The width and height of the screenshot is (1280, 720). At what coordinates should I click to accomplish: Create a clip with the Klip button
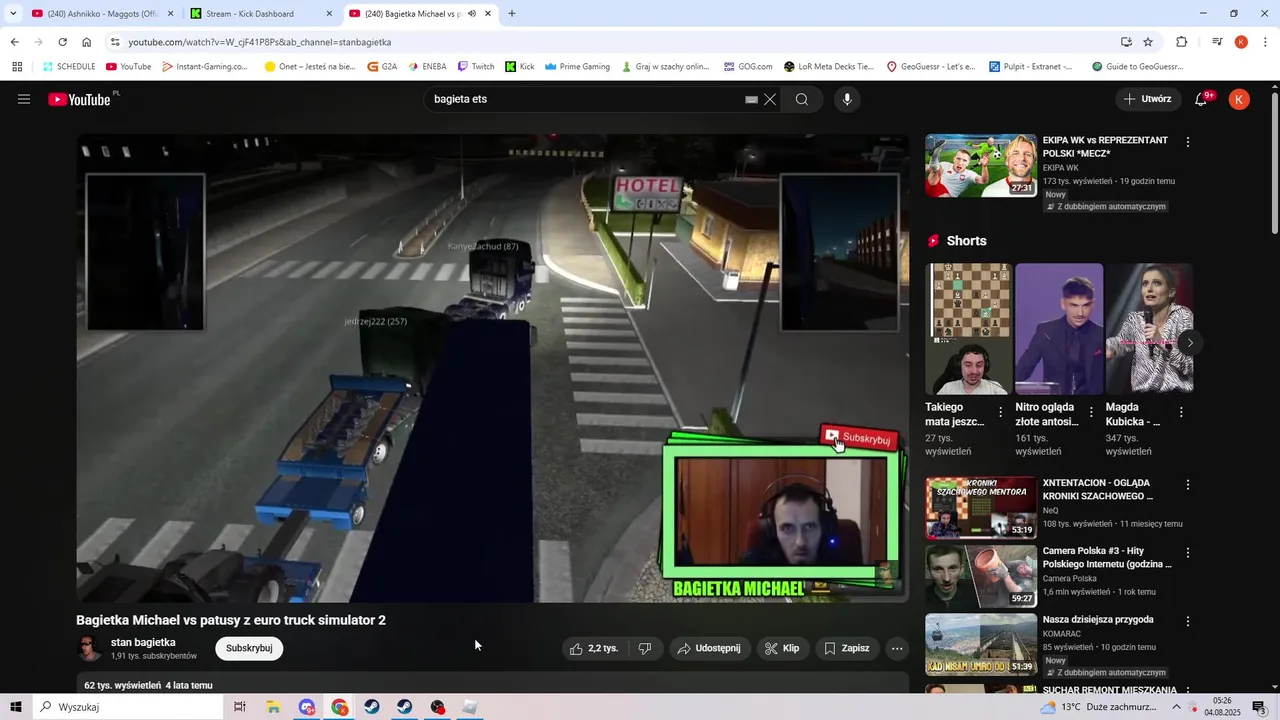pyautogui.click(x=782, y=648)
